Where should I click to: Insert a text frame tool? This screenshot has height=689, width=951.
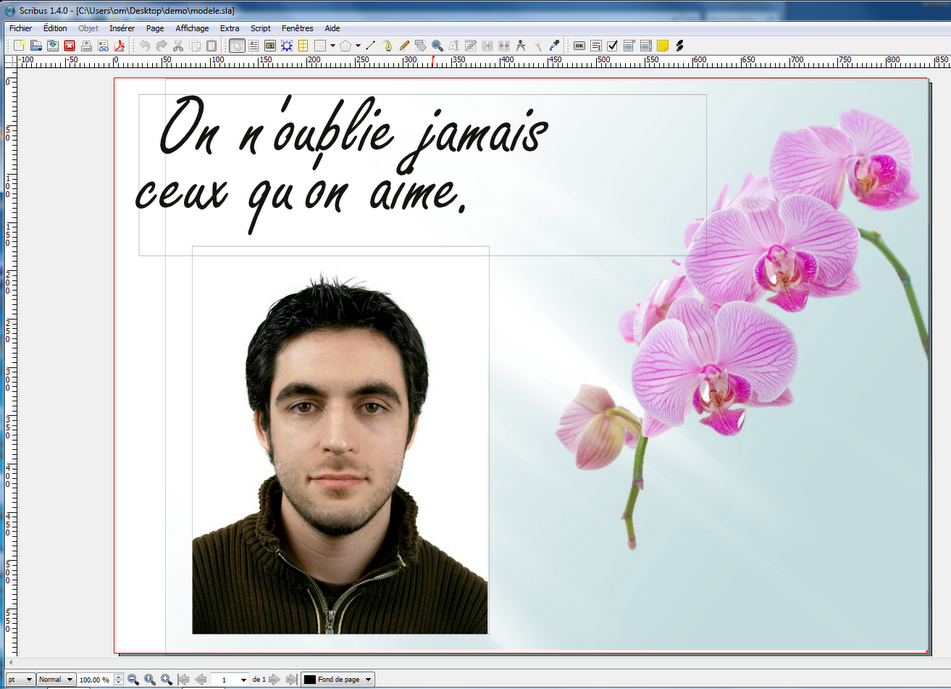254,45
